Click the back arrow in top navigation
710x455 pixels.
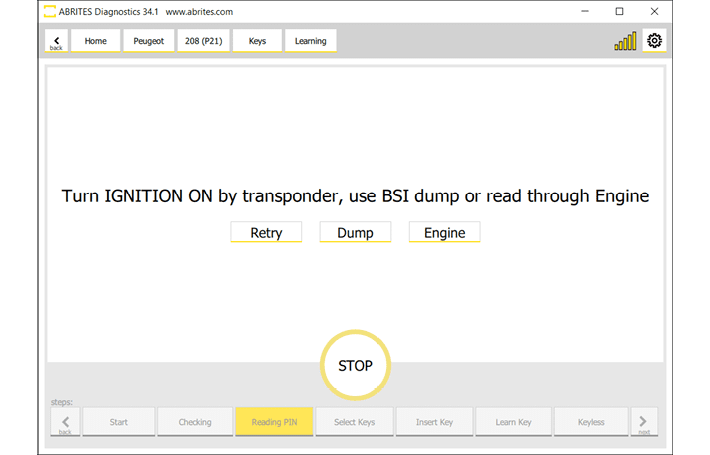point(56,41)
